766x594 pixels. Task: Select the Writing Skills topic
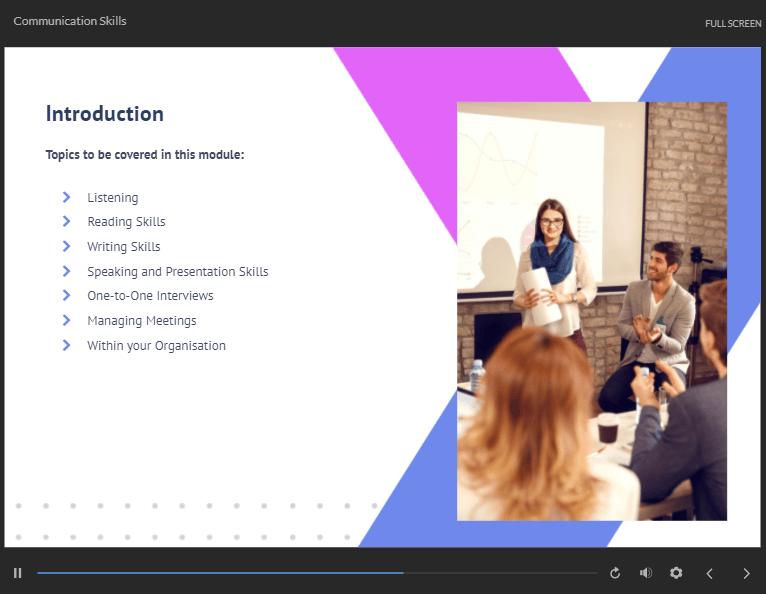[x=124, y=247]
